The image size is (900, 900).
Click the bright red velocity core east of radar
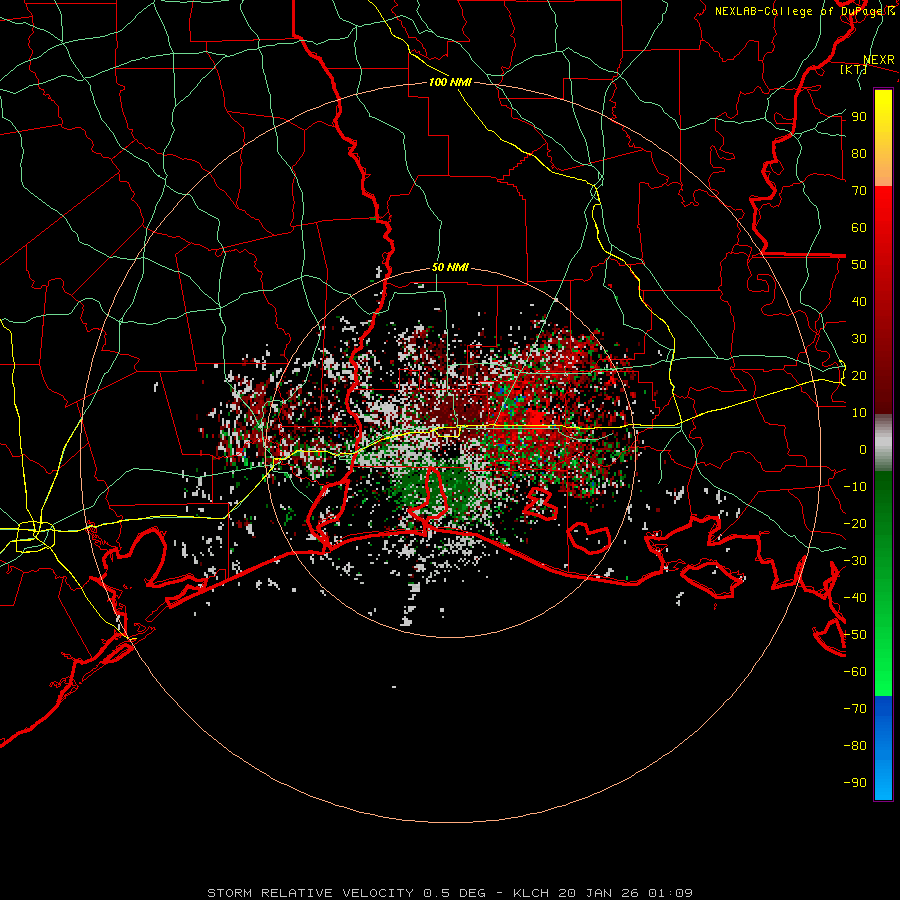click(535, 418)
